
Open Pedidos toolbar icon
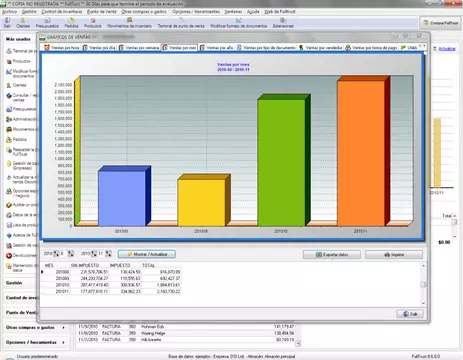71,23
